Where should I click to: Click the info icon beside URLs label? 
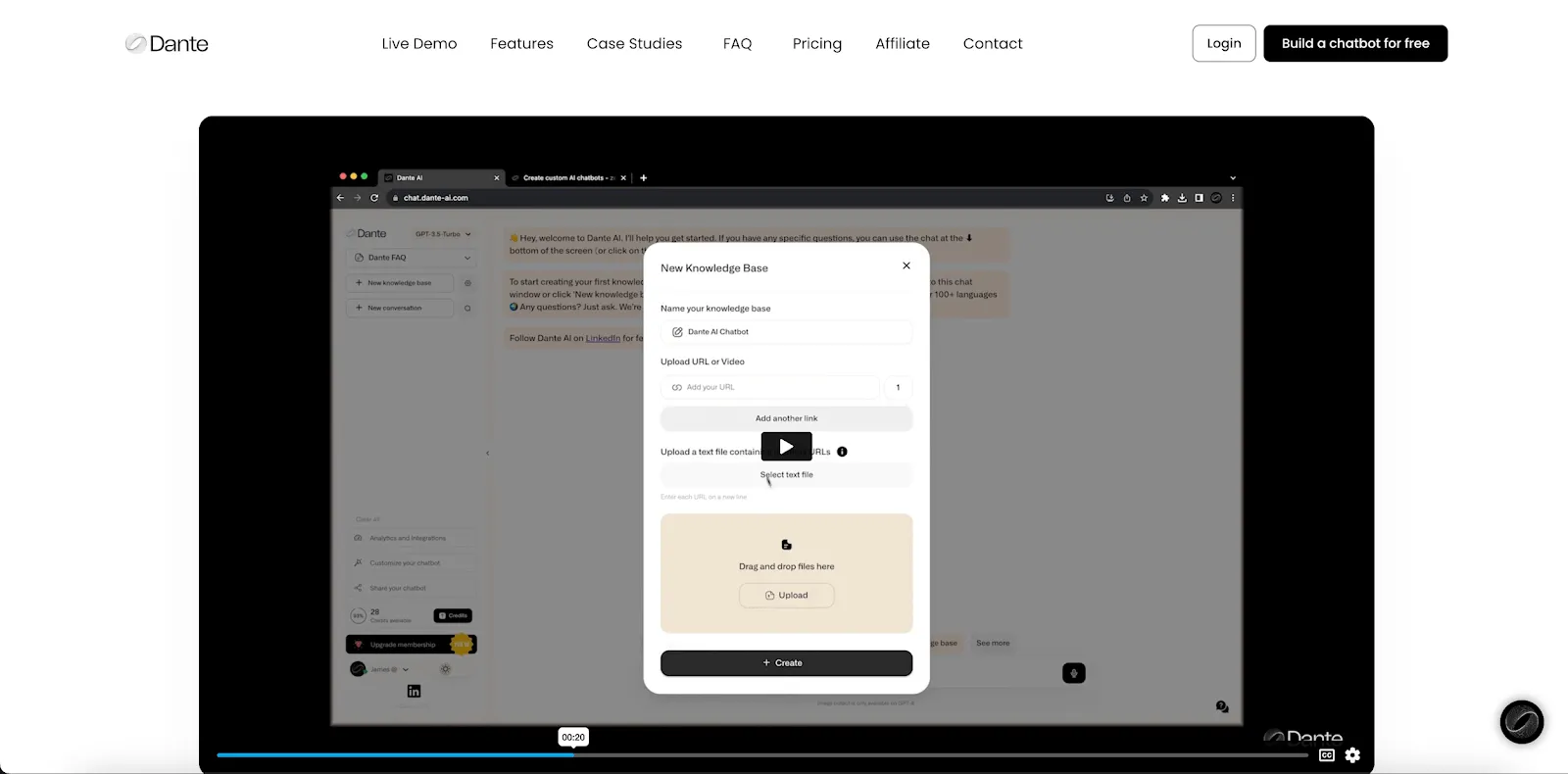(842, 452)
